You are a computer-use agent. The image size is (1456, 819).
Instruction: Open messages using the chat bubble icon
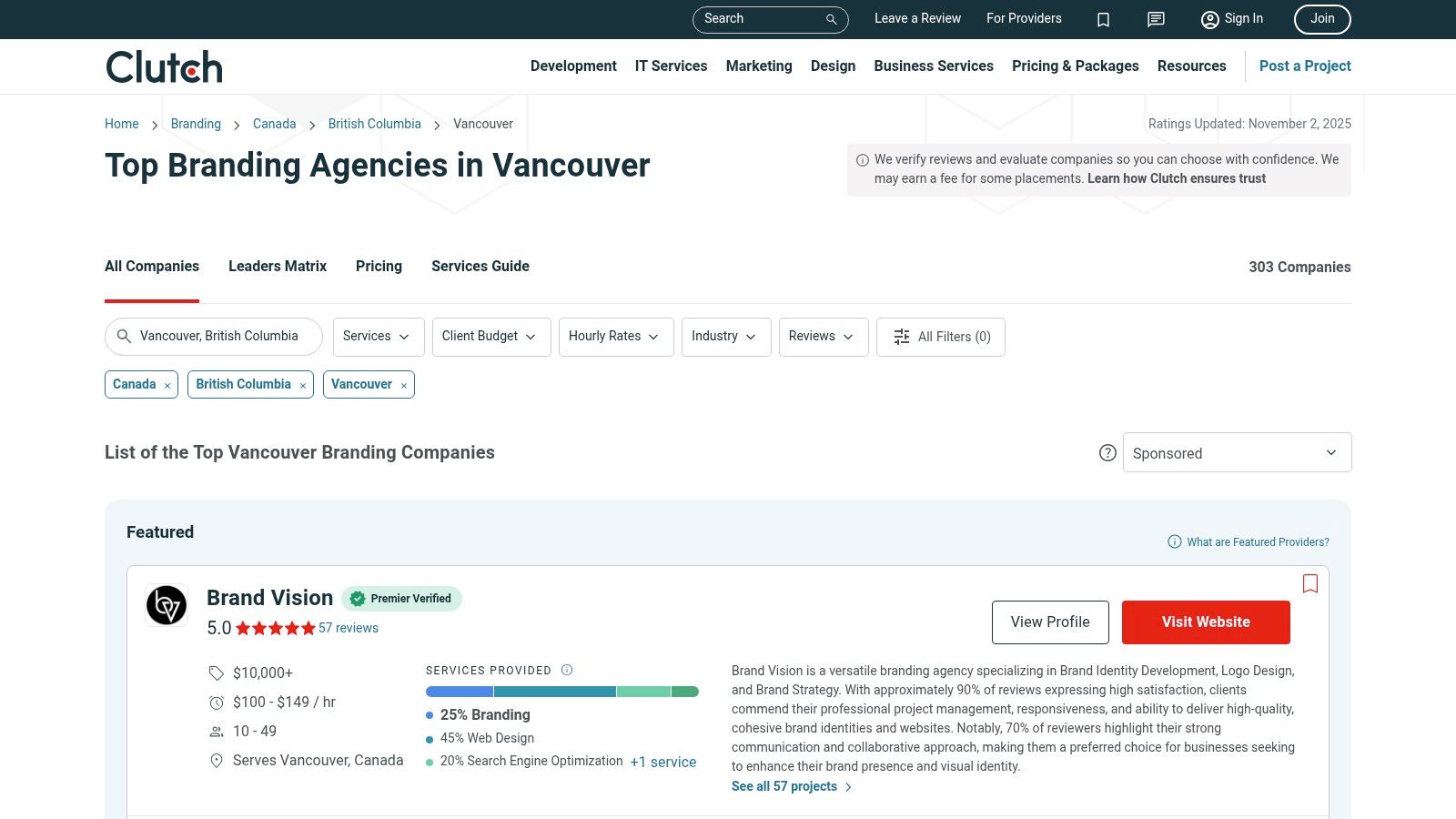1155,19
